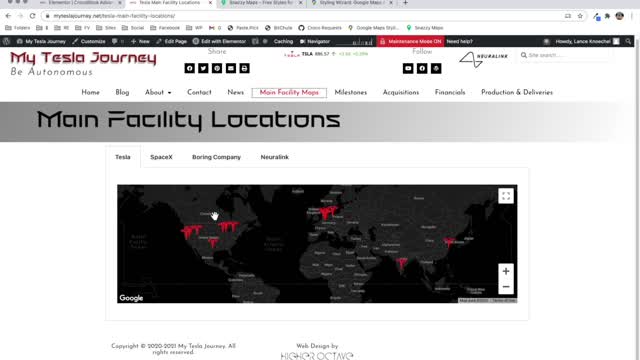Go to Home in navigation menu
The height and width of the screenshot is (360, 640).
91,93
